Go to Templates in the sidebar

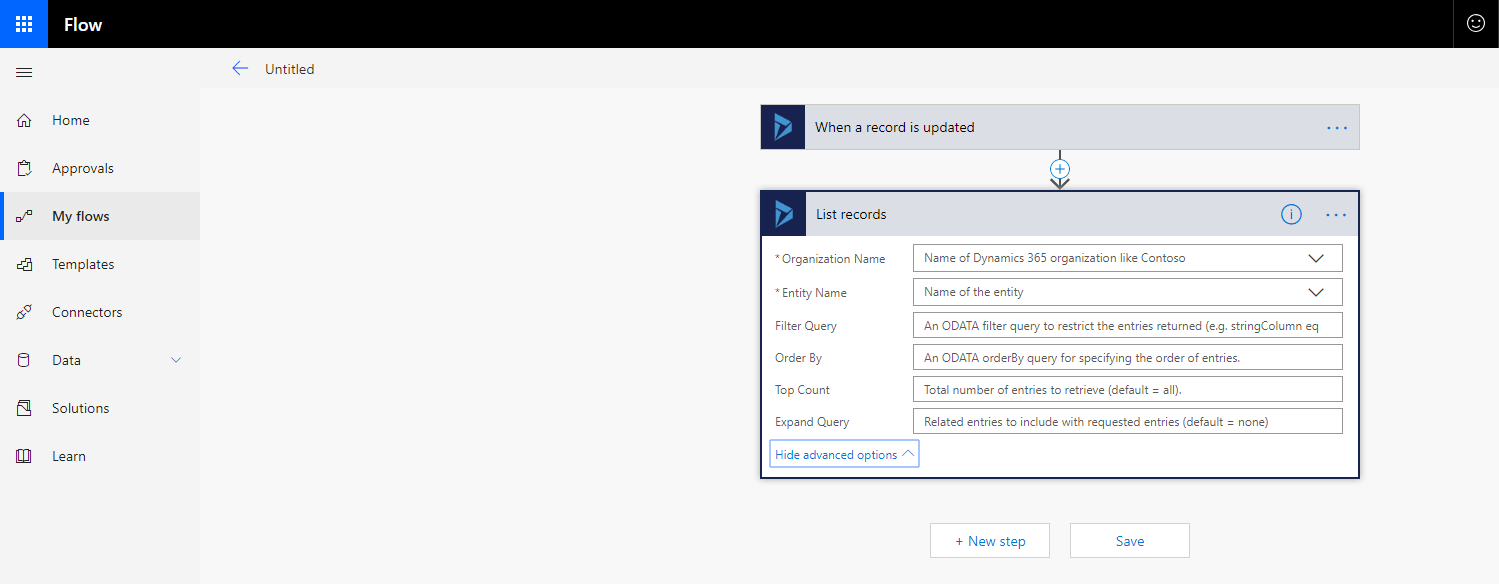click(x=83, y=264)
